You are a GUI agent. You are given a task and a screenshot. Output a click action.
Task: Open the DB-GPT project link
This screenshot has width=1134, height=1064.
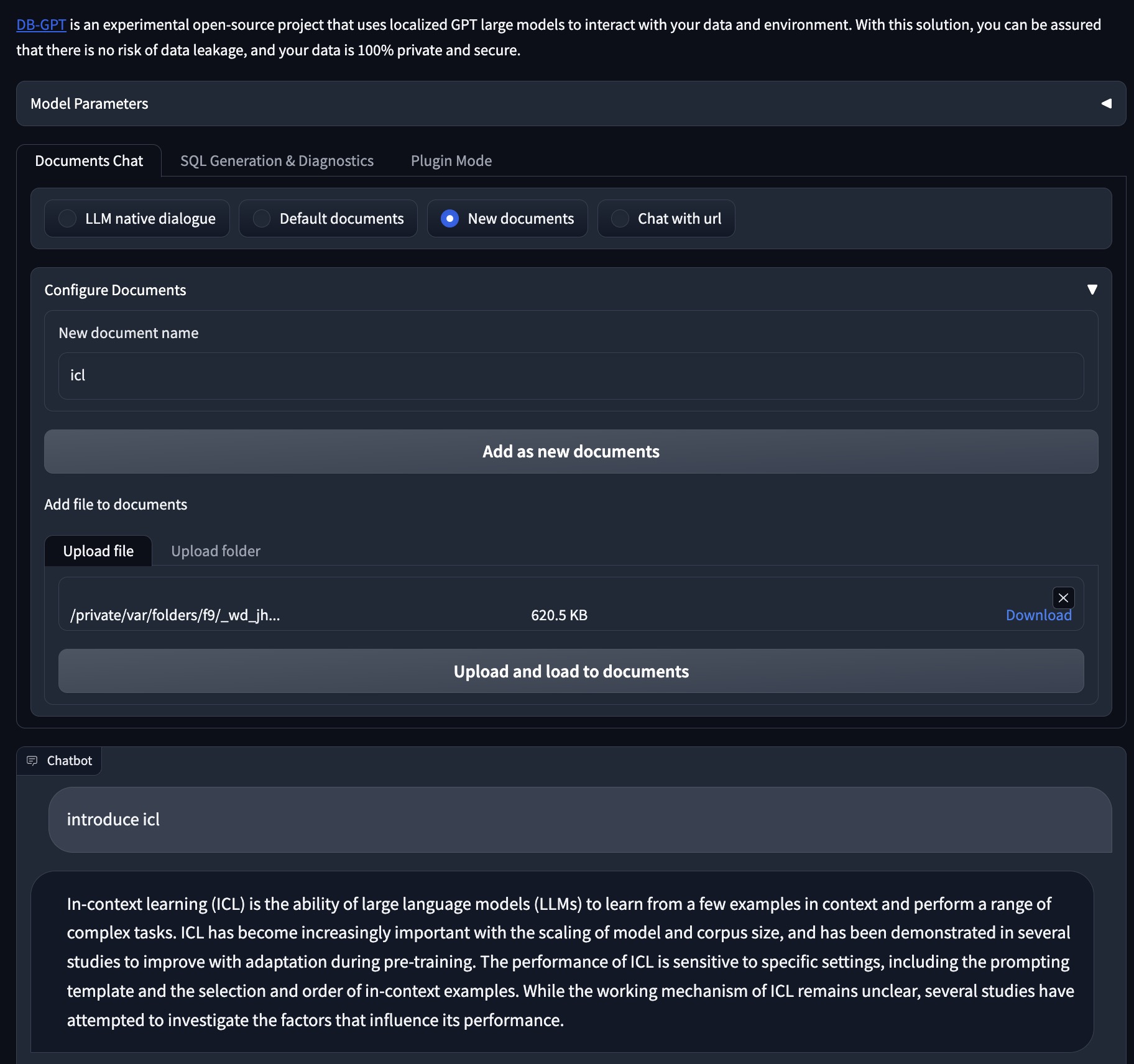pyautogui.click(x=41, y=25)
